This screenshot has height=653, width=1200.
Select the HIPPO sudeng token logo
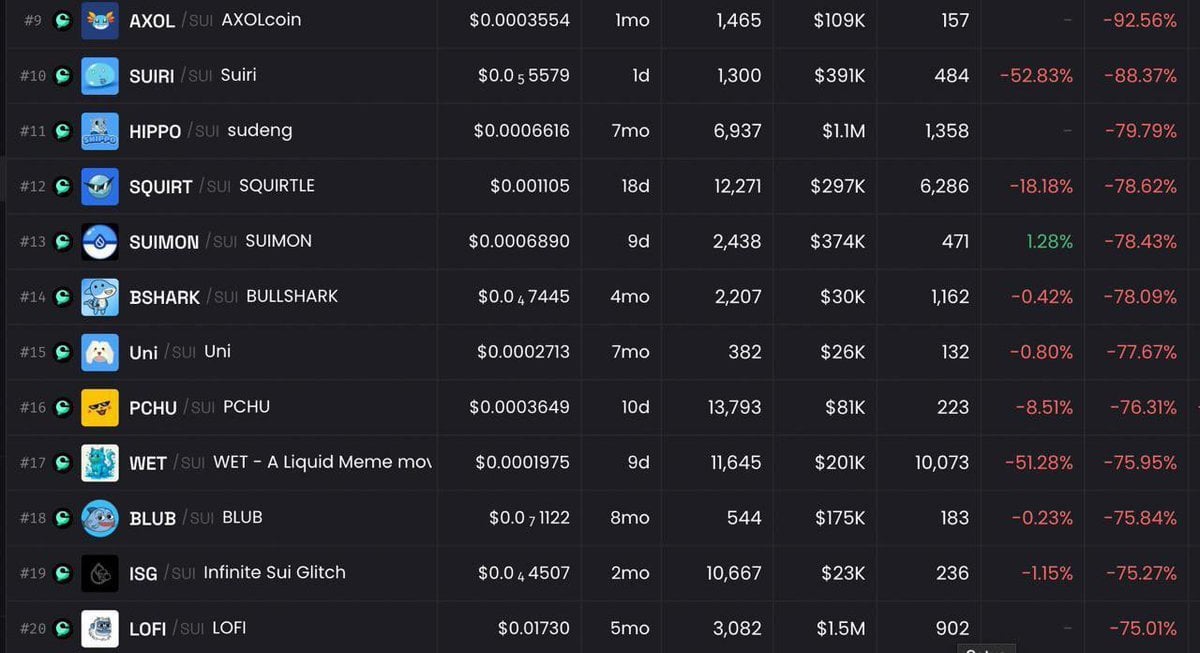(100, 130)
